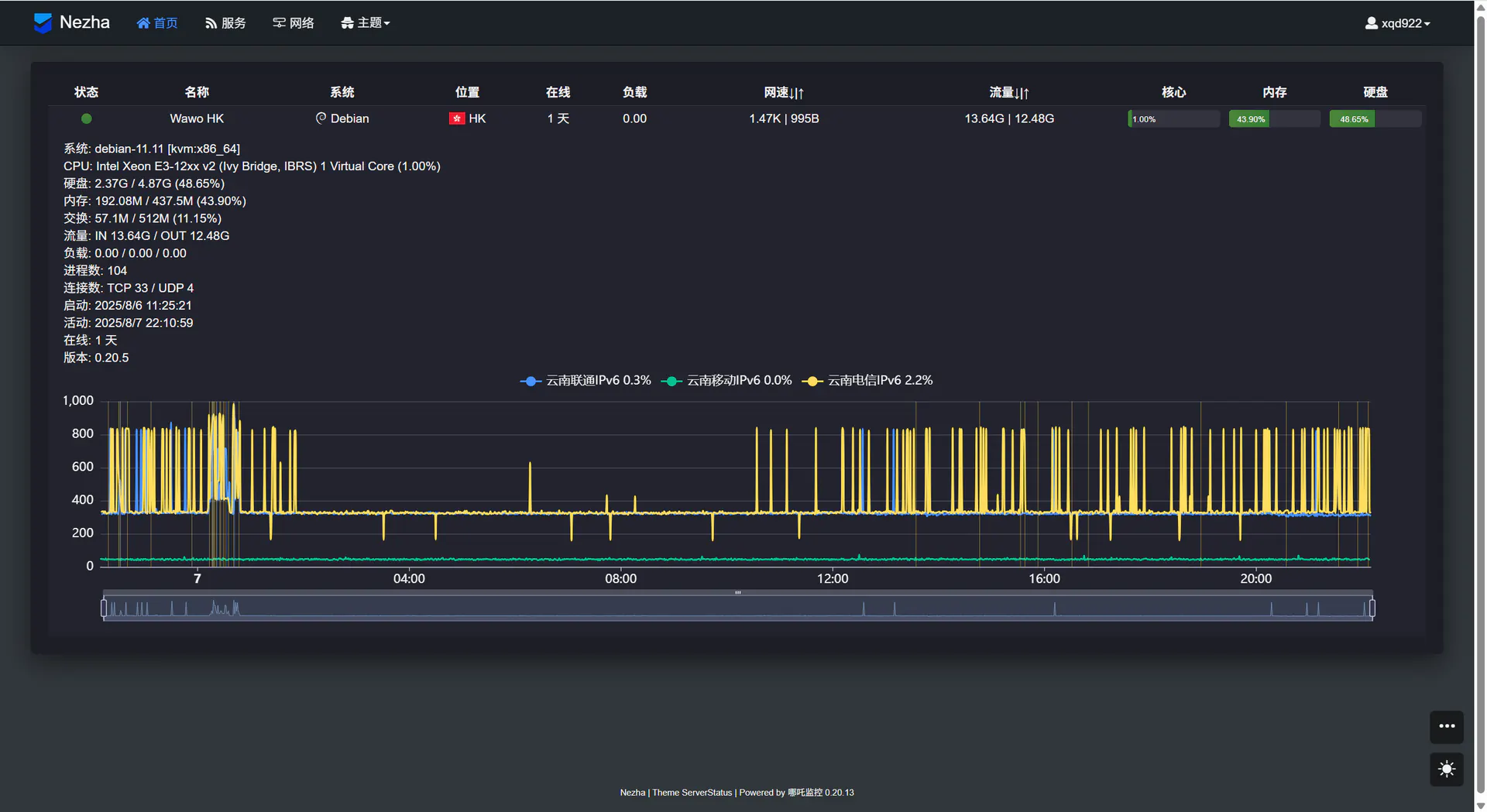Go to the 服务 services page

tap(225, 23)
